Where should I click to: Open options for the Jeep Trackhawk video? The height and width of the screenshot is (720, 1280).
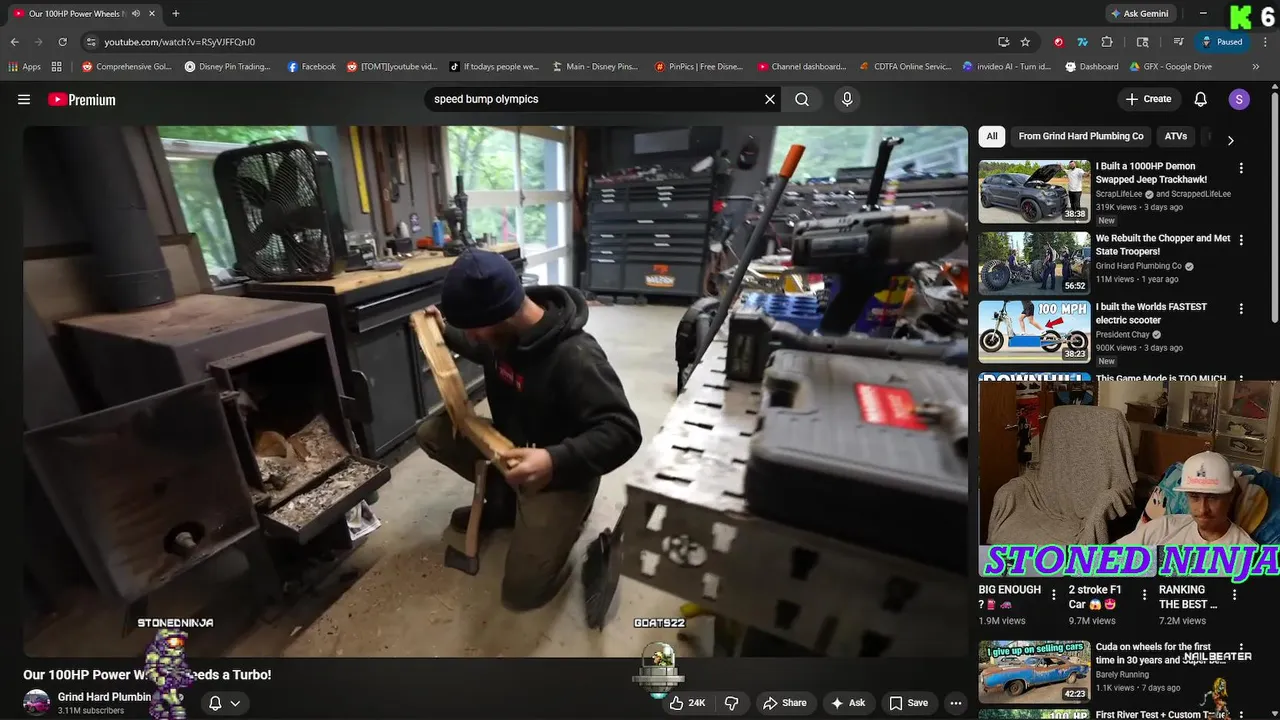tap(1241, 169)
